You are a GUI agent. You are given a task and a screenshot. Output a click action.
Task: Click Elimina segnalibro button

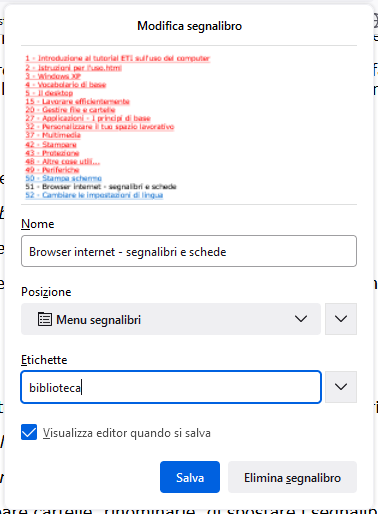[x=292, y=477]
